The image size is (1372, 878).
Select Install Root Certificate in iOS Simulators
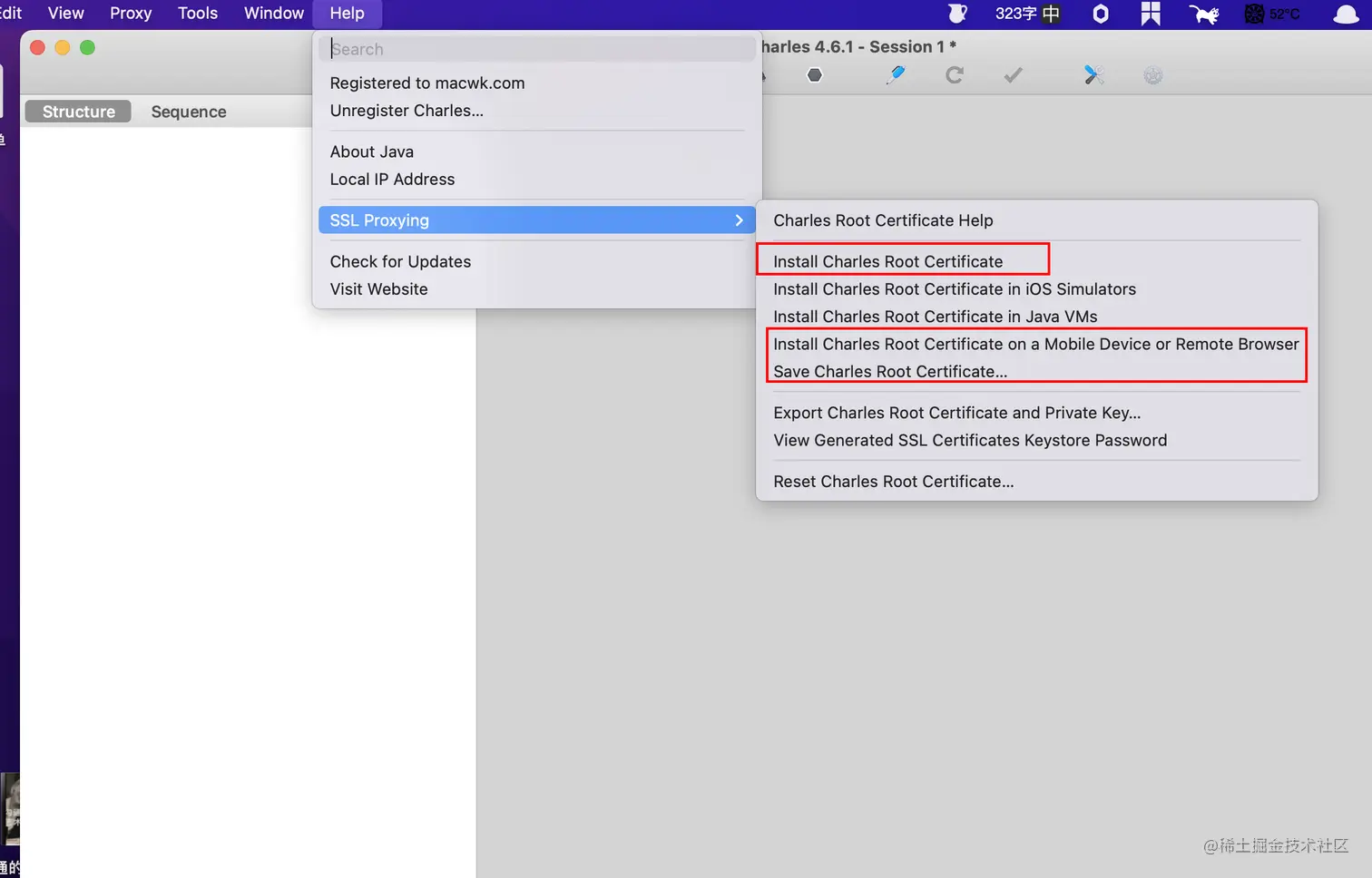pyautogui.click(x=1036, y=289)
